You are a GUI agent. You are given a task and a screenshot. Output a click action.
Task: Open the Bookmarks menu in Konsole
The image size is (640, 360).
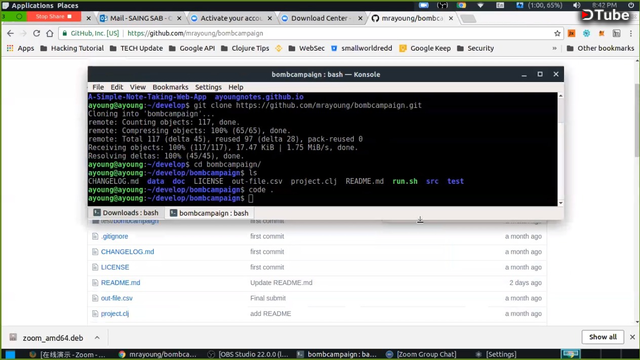[x=170, y=87]
